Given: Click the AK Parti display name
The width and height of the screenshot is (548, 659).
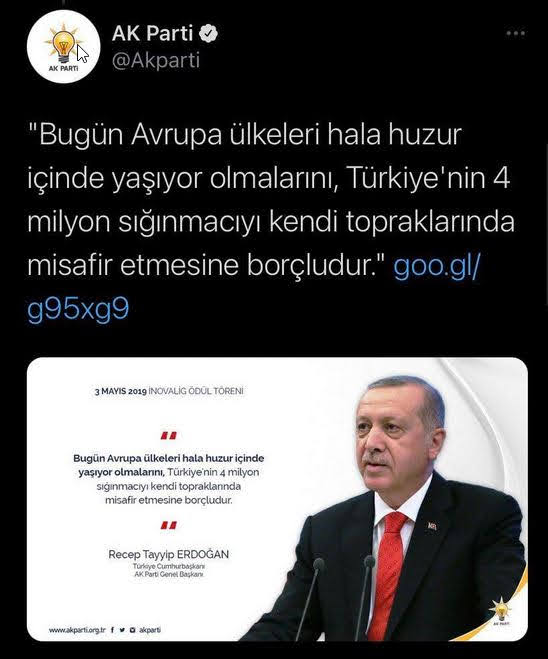Looking at the screenshot, I should click(x=153, y=33).
